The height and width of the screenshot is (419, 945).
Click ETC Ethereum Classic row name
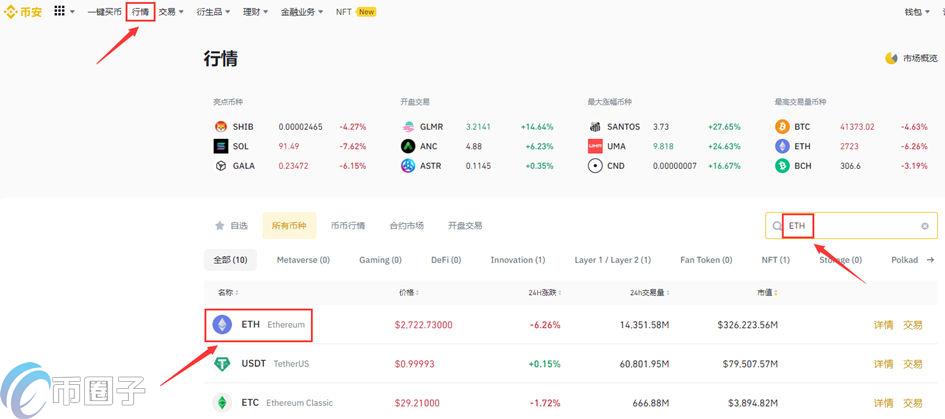click(x=287, y=403)
